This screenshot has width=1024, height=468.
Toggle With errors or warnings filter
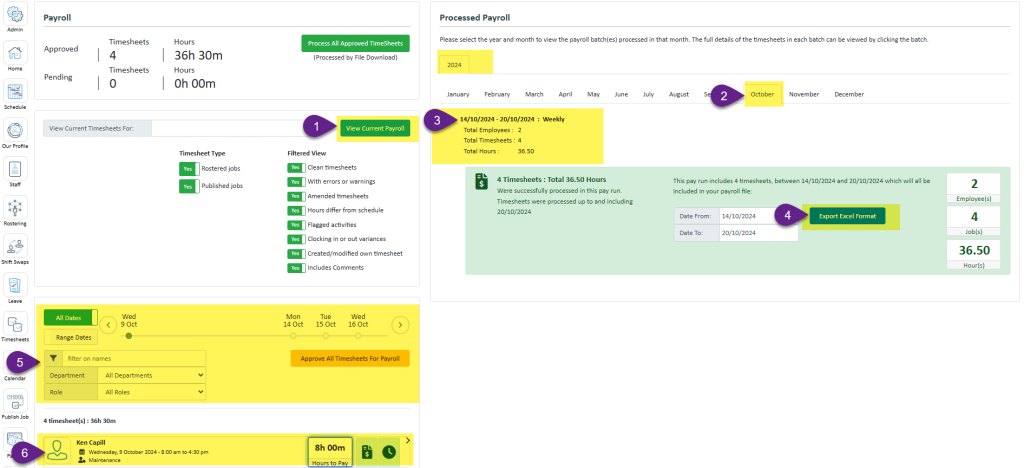[x=296, y=181]
